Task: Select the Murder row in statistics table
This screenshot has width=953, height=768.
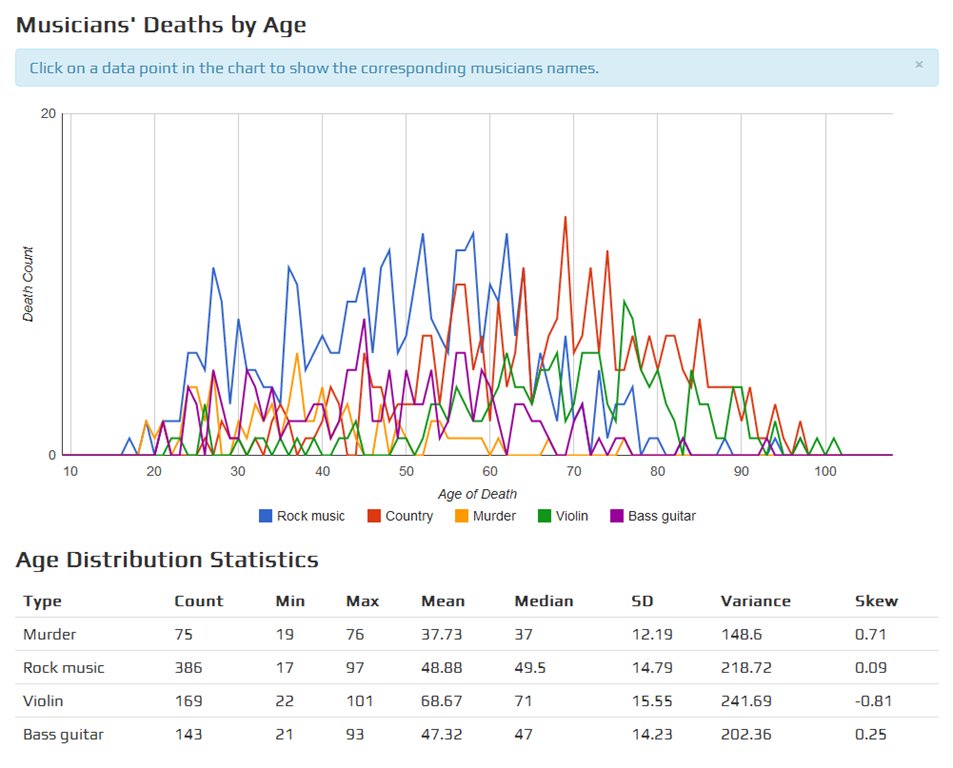Action: tap(476, 634)
